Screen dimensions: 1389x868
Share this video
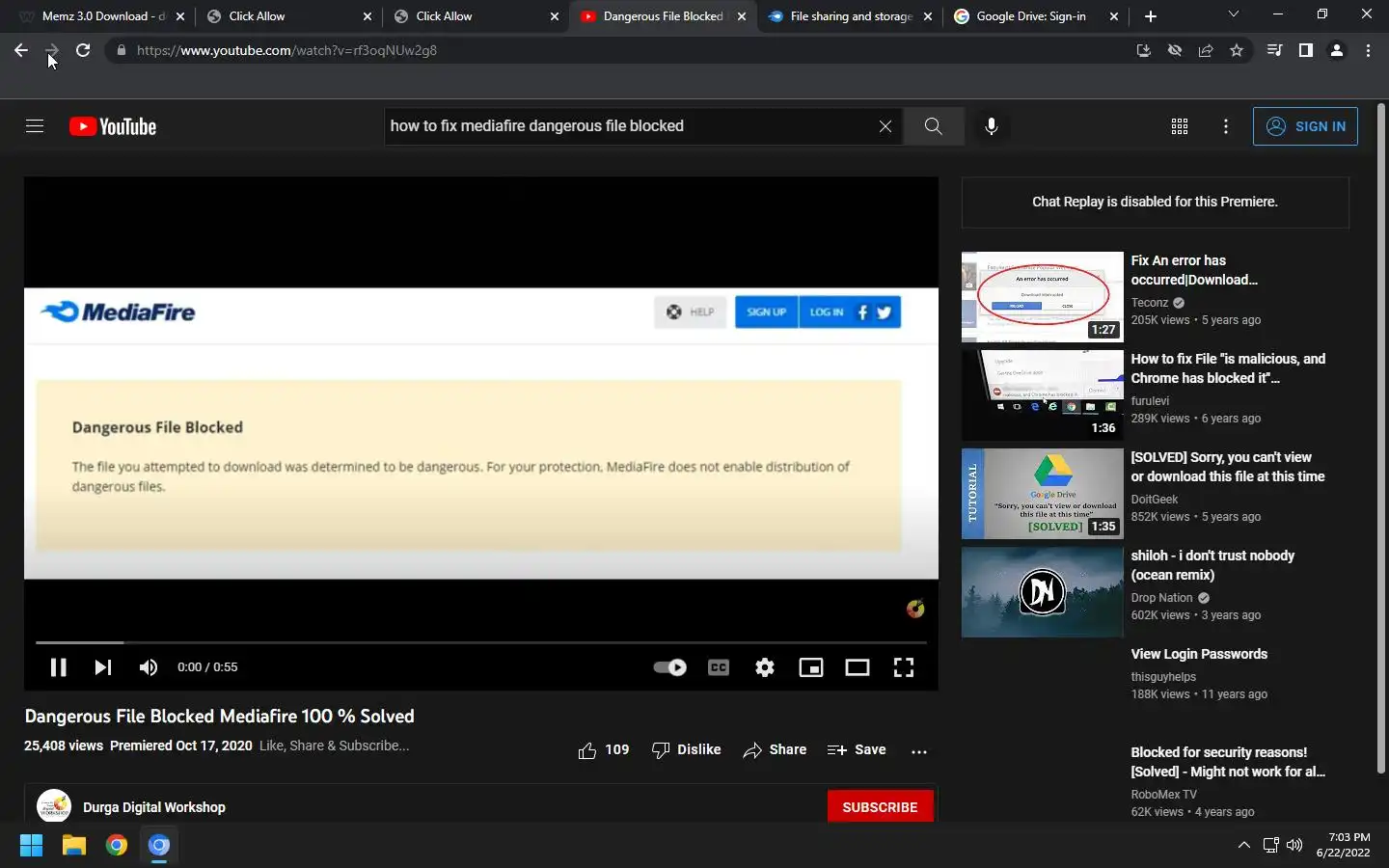[775, 750]
